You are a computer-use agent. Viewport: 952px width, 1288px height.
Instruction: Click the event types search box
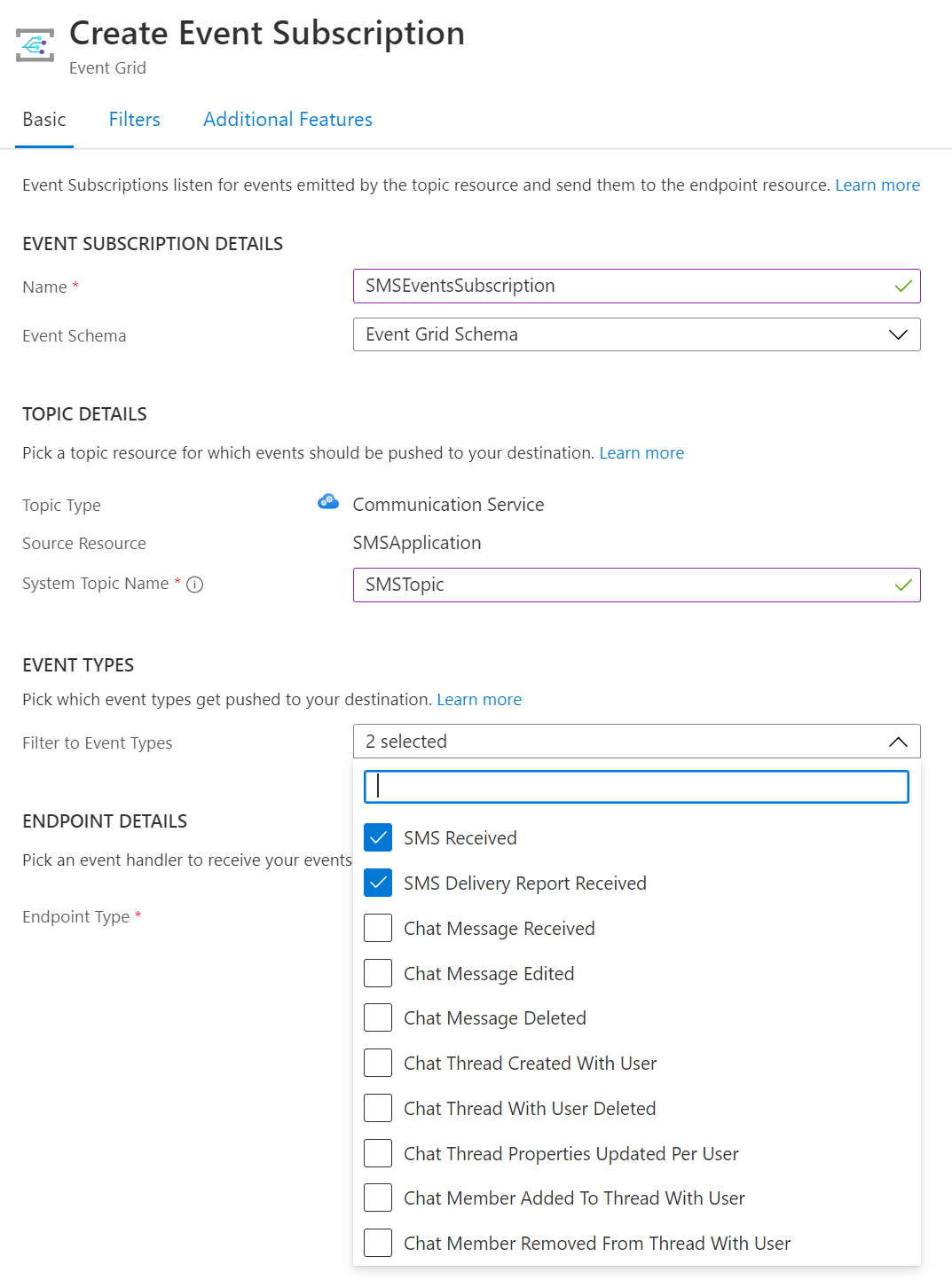(x=636, y=787)
